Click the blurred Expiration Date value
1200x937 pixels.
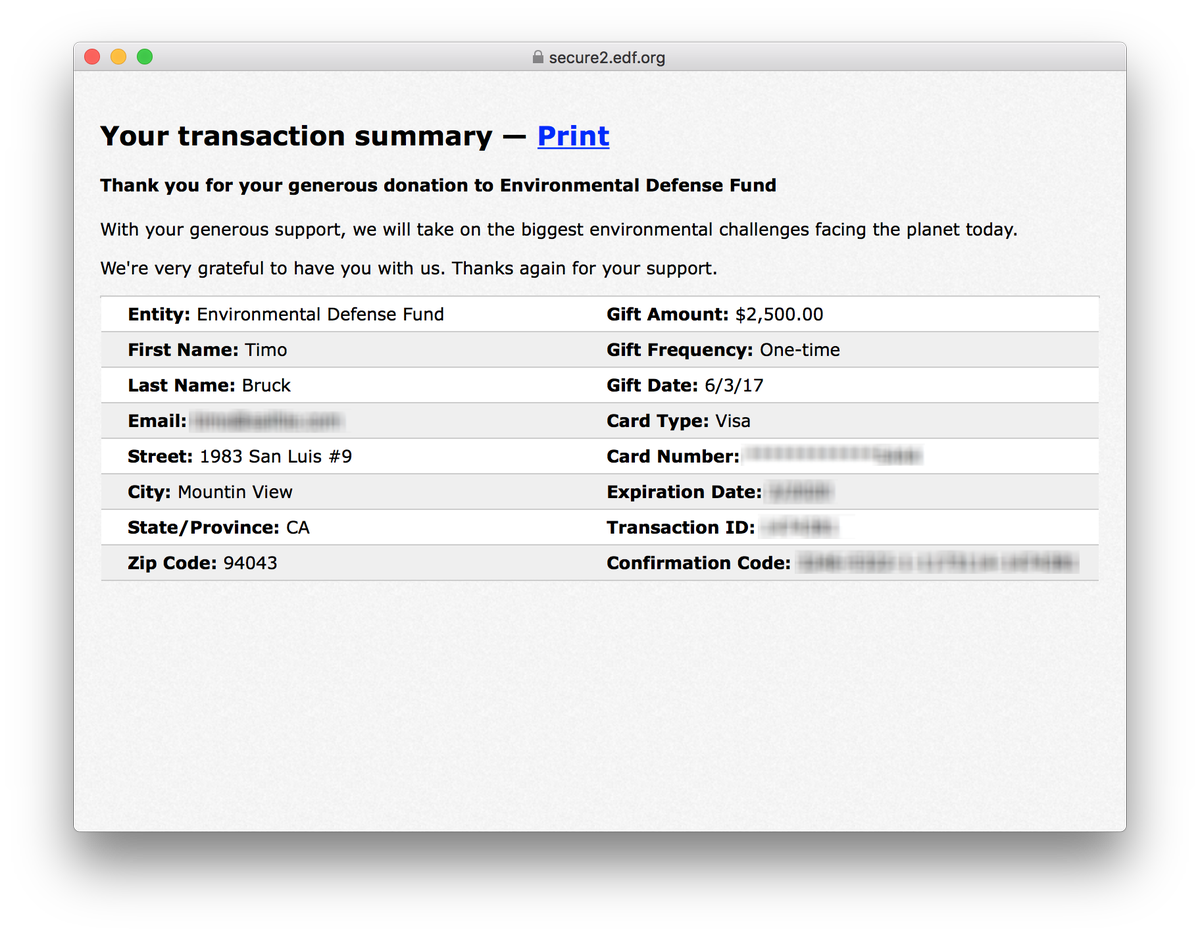pos(800,492)
